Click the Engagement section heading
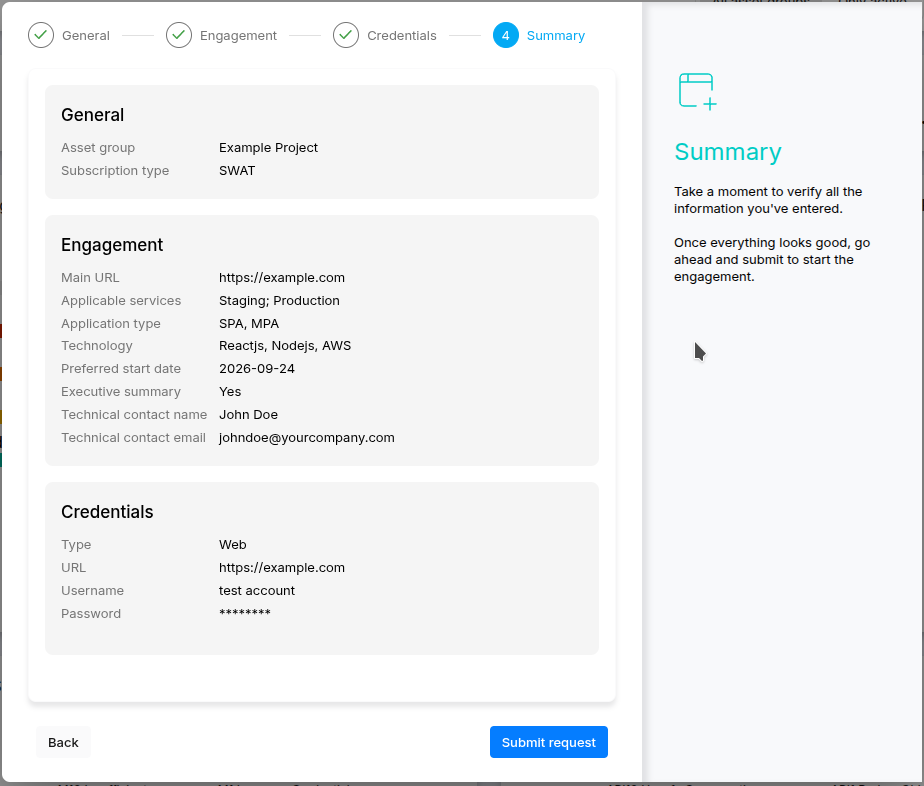Screen dimensions: 924x786 pos(112,245)
